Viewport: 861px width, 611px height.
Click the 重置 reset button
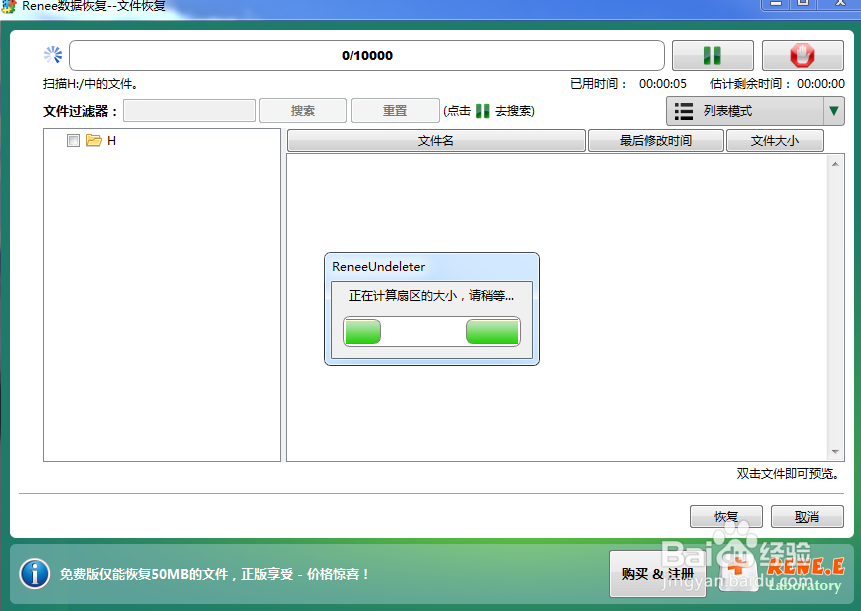[395, 111]
